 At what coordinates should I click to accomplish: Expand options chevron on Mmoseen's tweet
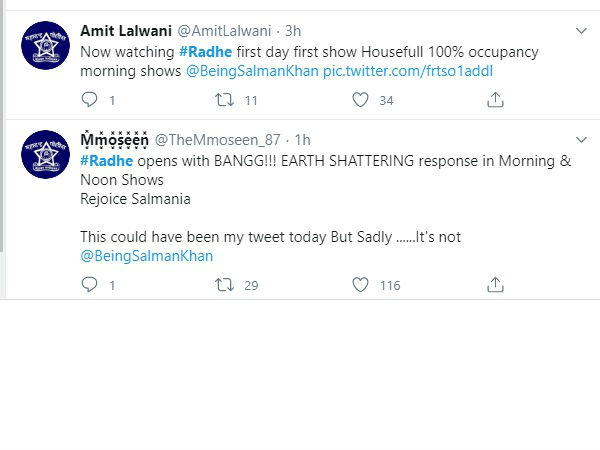click(x=581, y=140)
